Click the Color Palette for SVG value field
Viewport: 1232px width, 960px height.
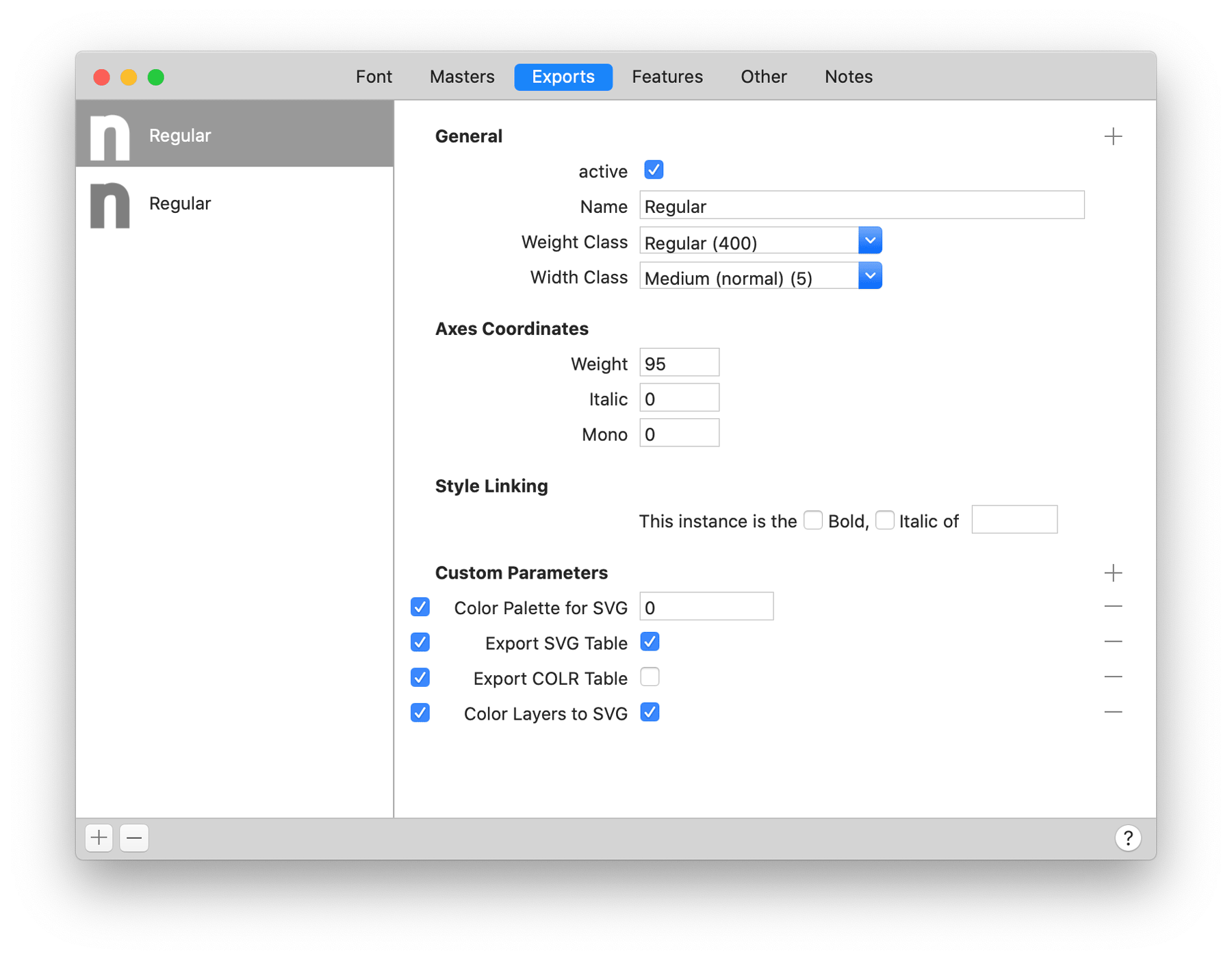click(x=706, y=607)
